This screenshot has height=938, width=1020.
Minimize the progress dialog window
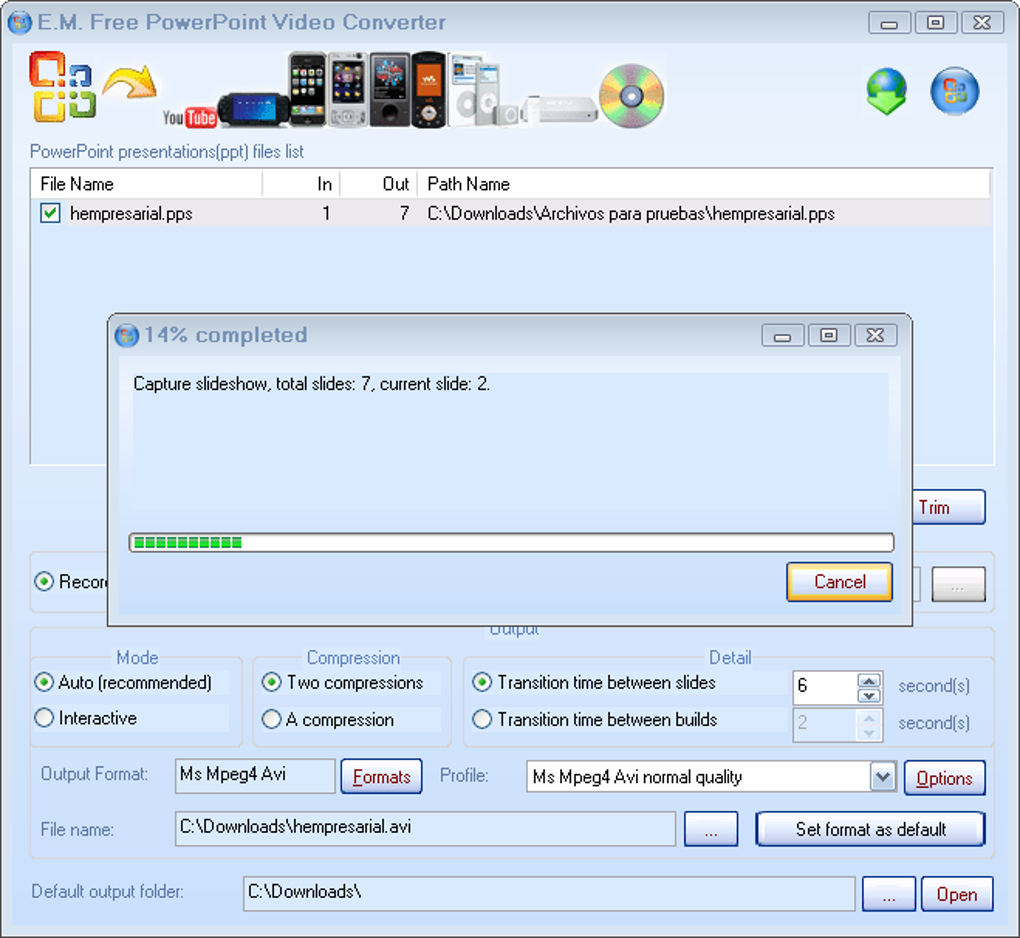(x=783, y=336)
